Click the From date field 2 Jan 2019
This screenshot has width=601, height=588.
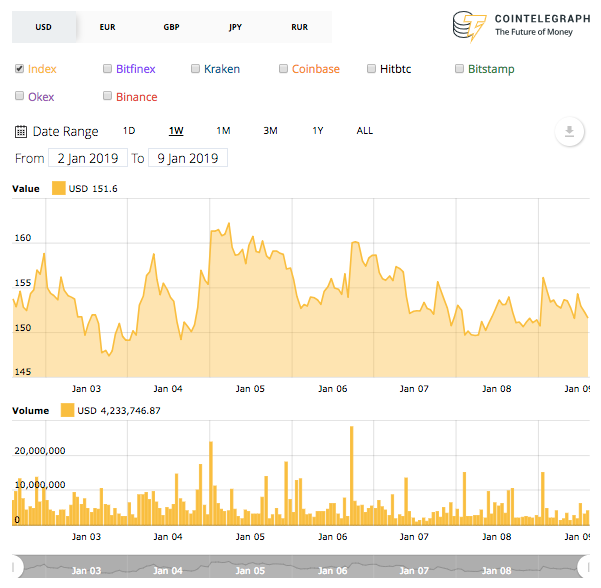88,158
